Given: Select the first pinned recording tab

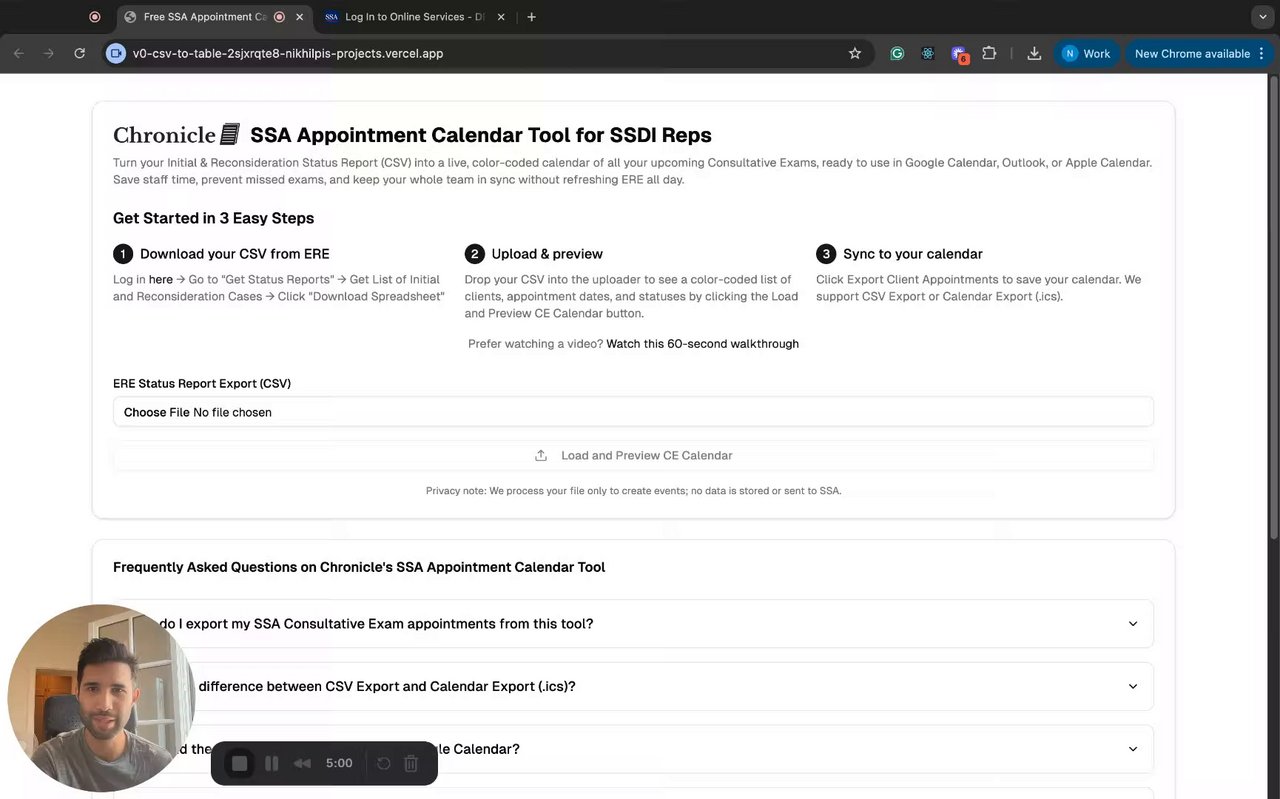Looking at the screenshot, I should click(95, 17).
